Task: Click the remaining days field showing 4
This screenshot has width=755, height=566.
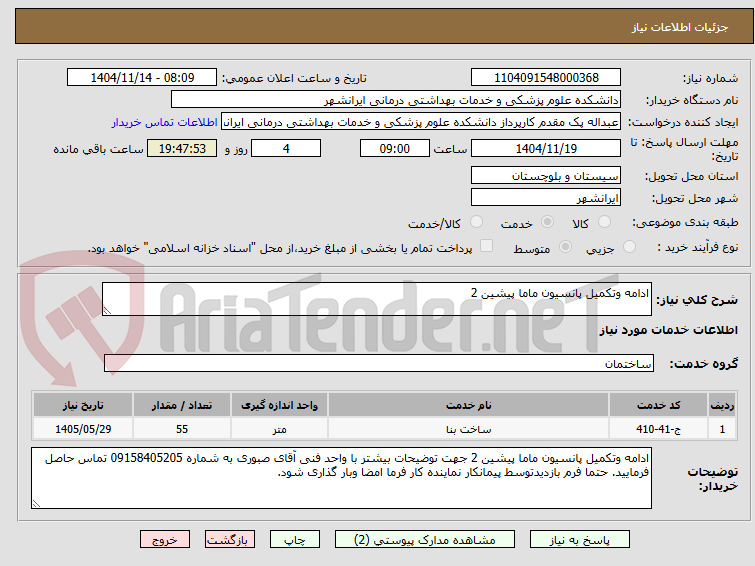Action: pos(286,148)
